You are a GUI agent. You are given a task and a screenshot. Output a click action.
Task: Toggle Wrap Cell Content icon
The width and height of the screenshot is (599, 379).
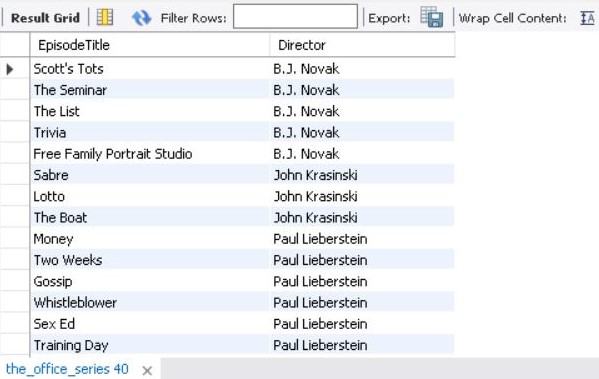coord(587,18)
